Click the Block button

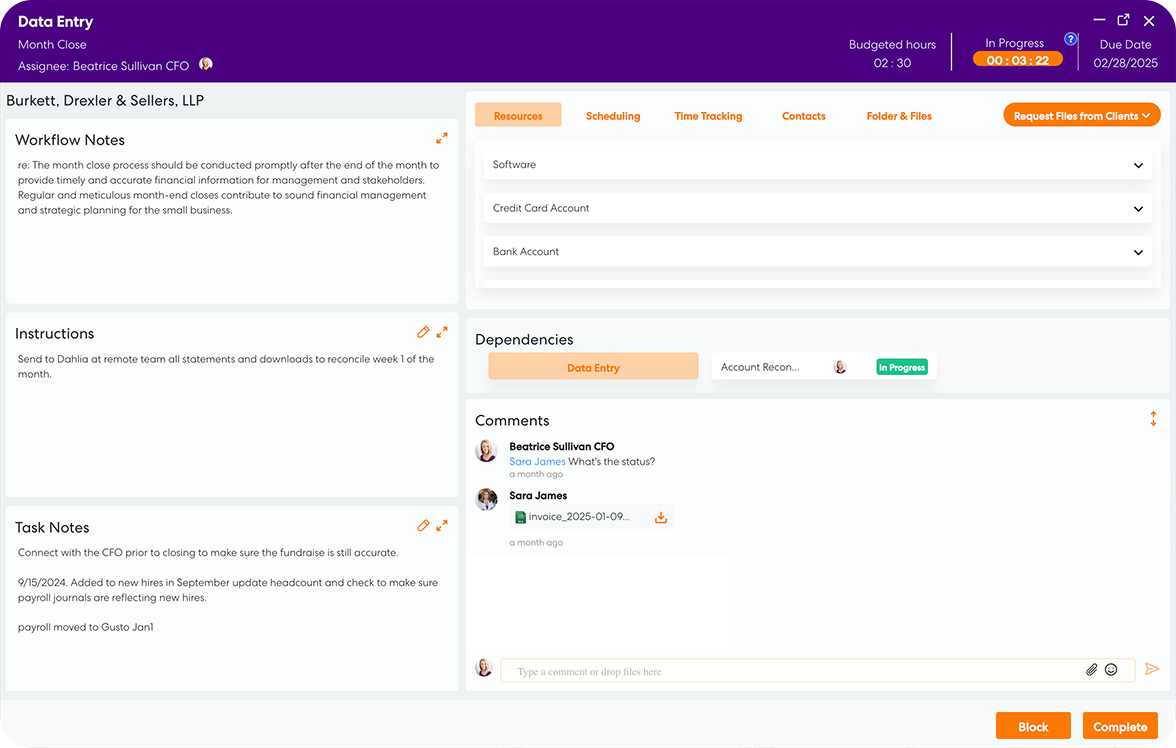[x=1033, y=726]
